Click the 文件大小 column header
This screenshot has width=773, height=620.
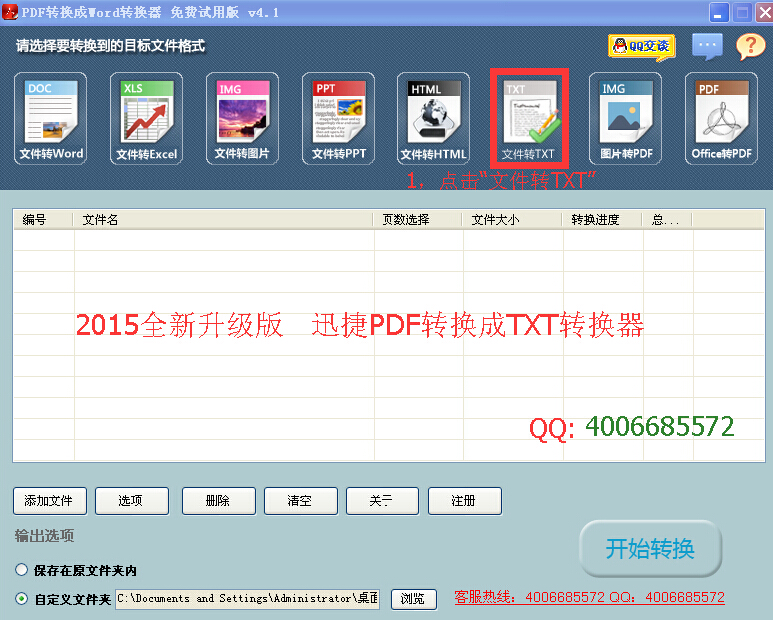[512, 219]
